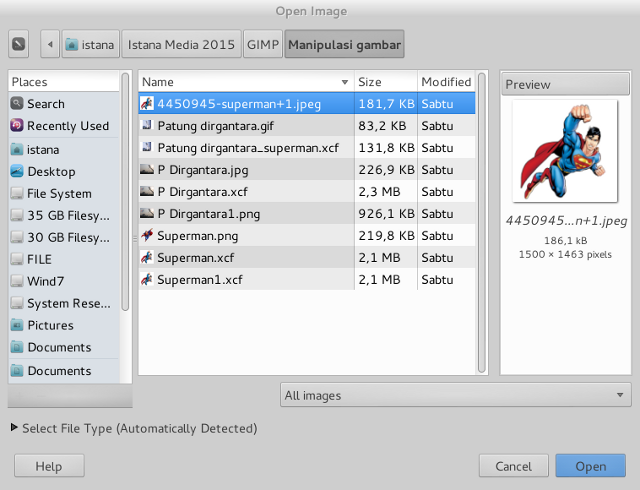Select file Superman1.xcf
Image resolution: width=640 pixels, height=490 pixels.
pos(307,280)
